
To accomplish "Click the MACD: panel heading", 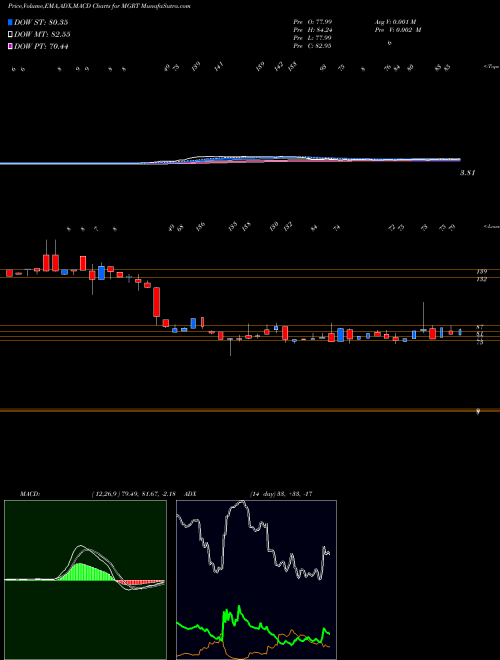I will [29, 494].
